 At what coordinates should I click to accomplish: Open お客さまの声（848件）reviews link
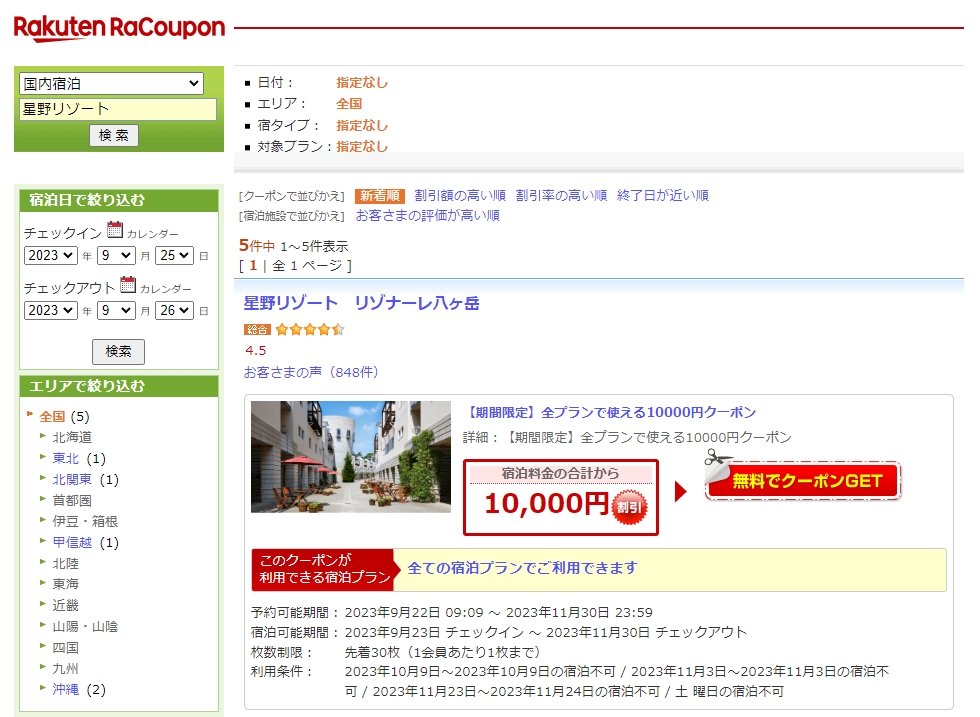(311, 373)
